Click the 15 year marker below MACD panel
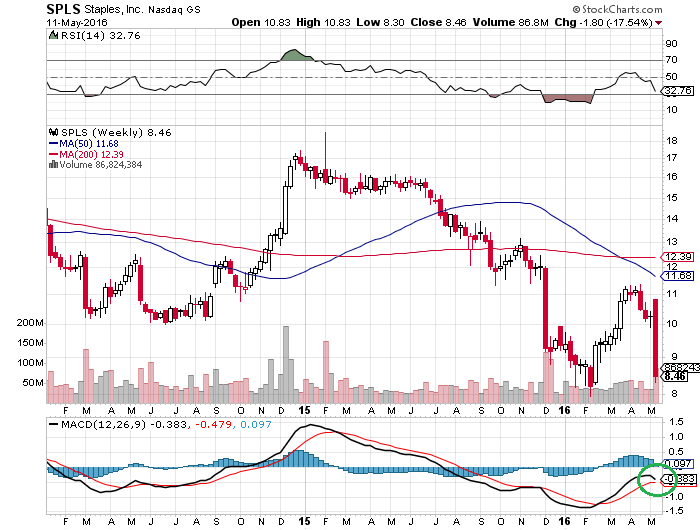 click(304, 522)
